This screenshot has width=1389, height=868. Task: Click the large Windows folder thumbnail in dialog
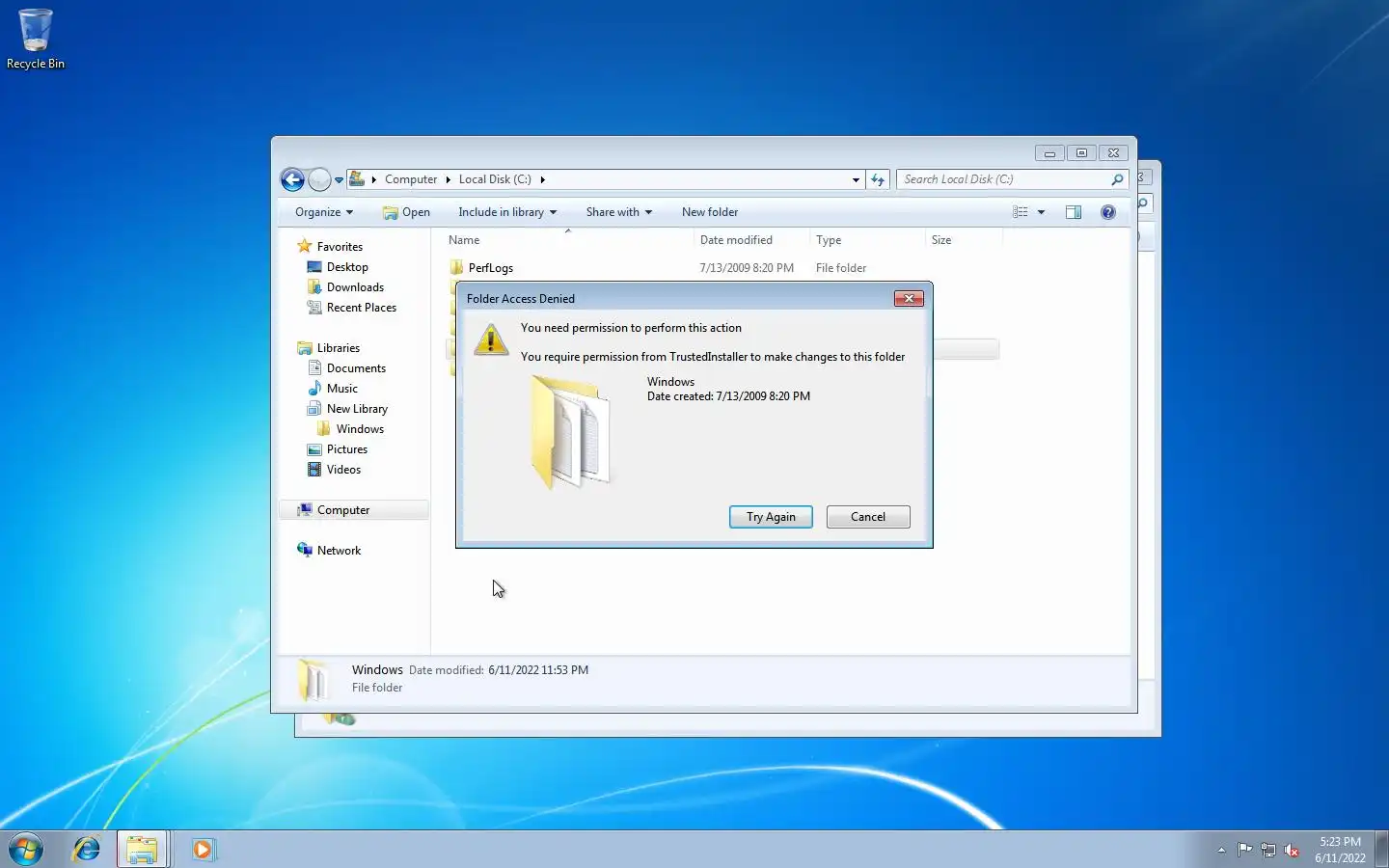pos(570,431)
